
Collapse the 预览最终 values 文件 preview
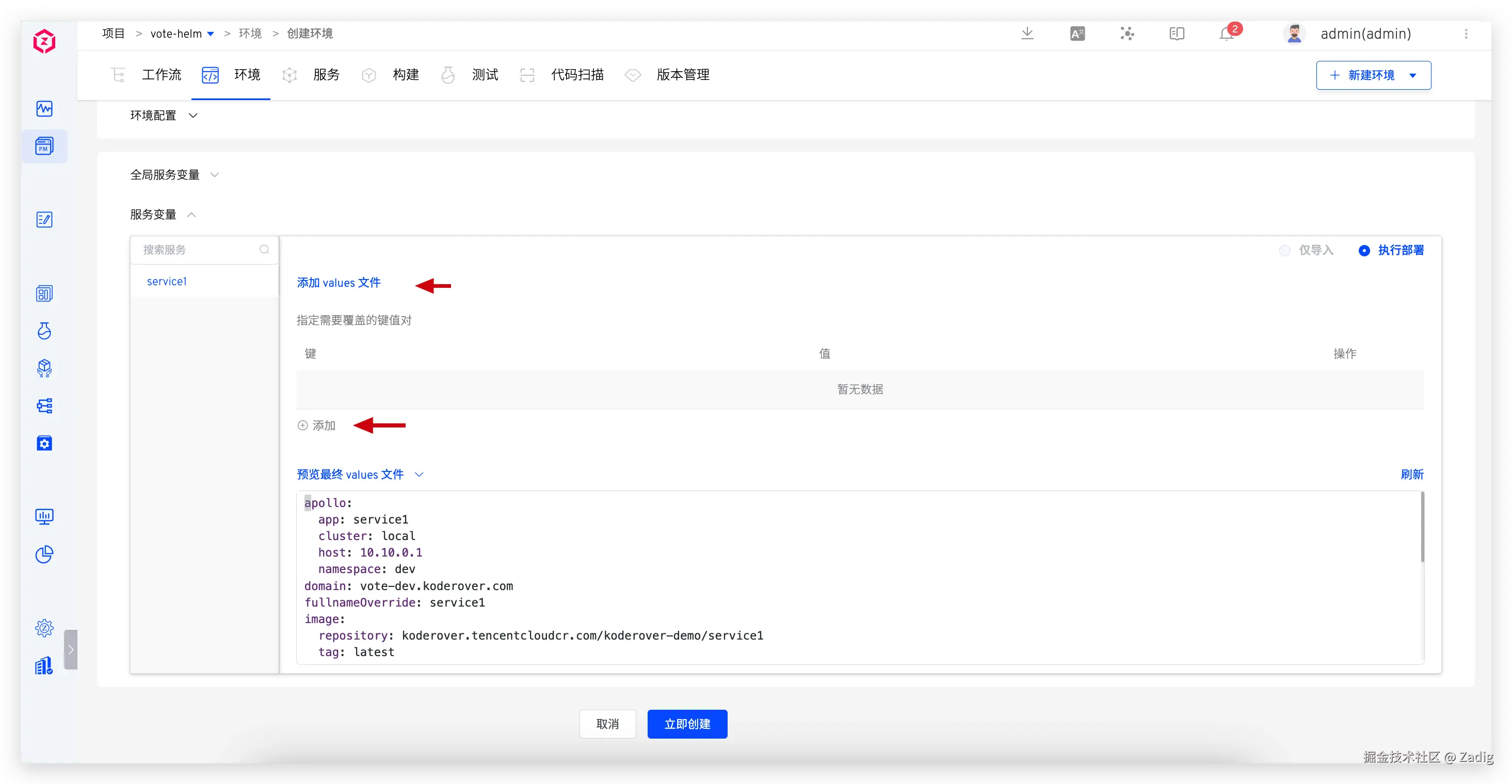click(360, 474)
